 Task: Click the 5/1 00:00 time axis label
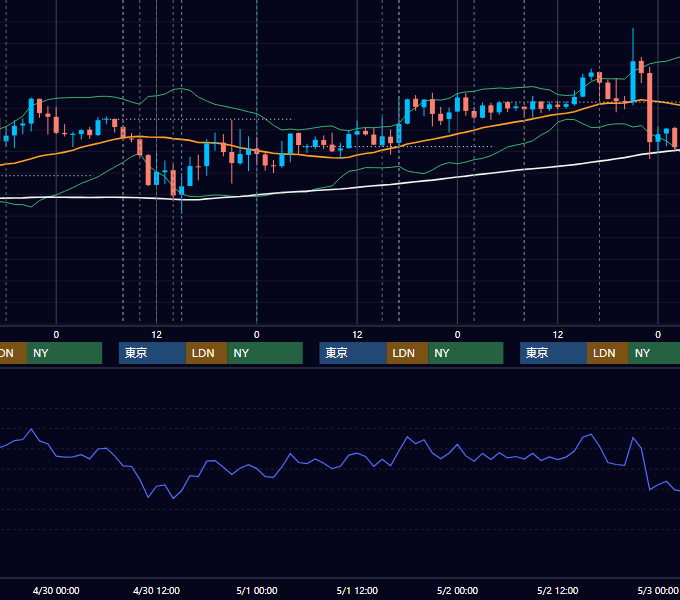[x=257, y=590]
